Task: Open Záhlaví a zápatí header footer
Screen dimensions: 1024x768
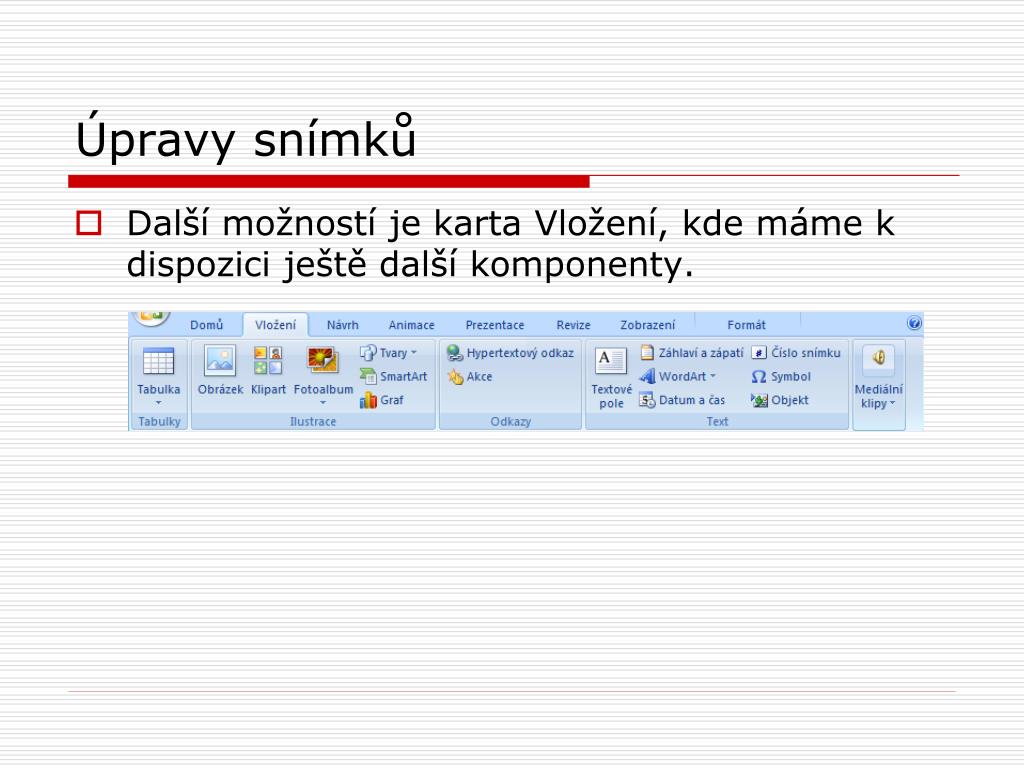Action: point(692,353)
